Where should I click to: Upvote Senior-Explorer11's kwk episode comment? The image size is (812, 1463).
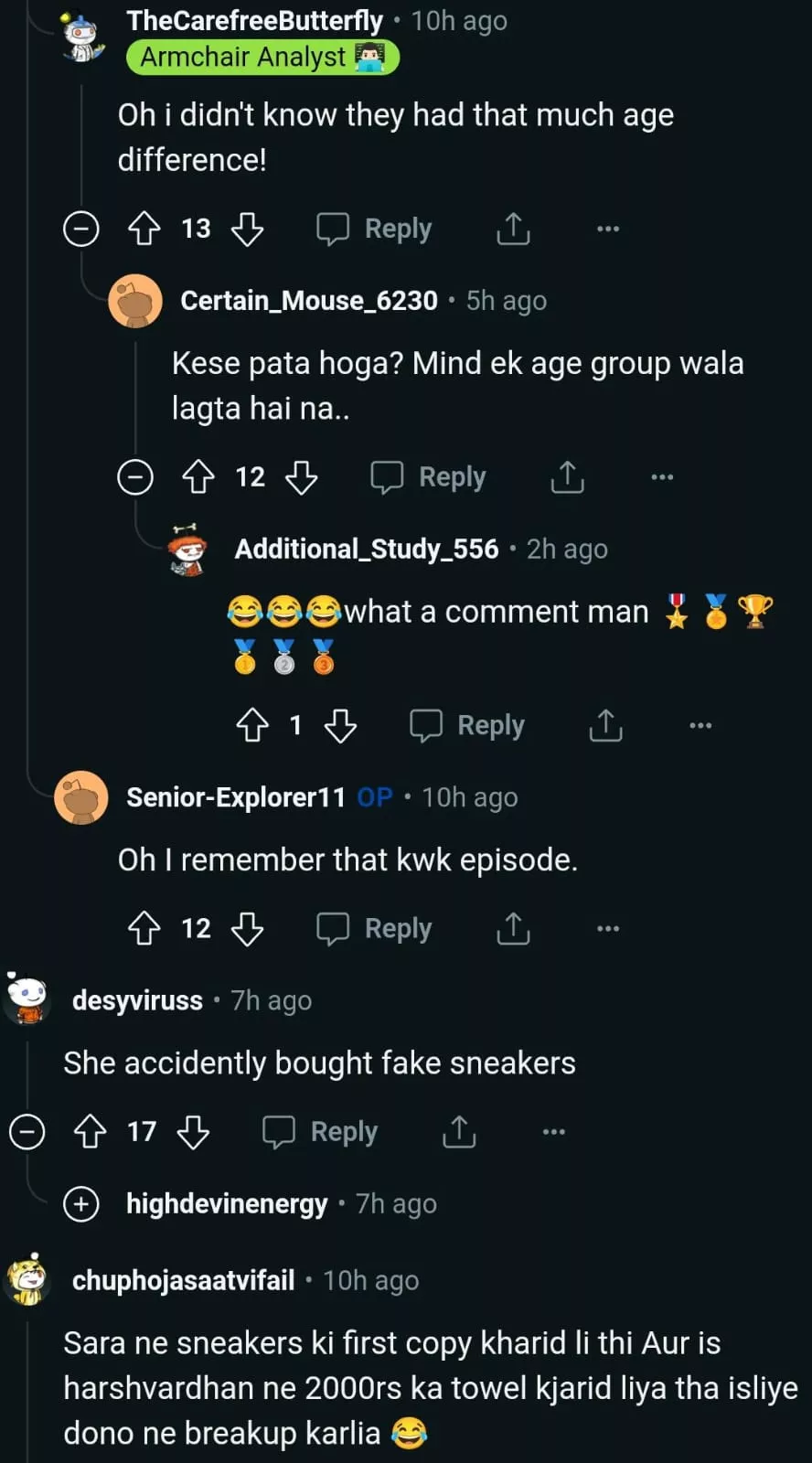[144, 929]
